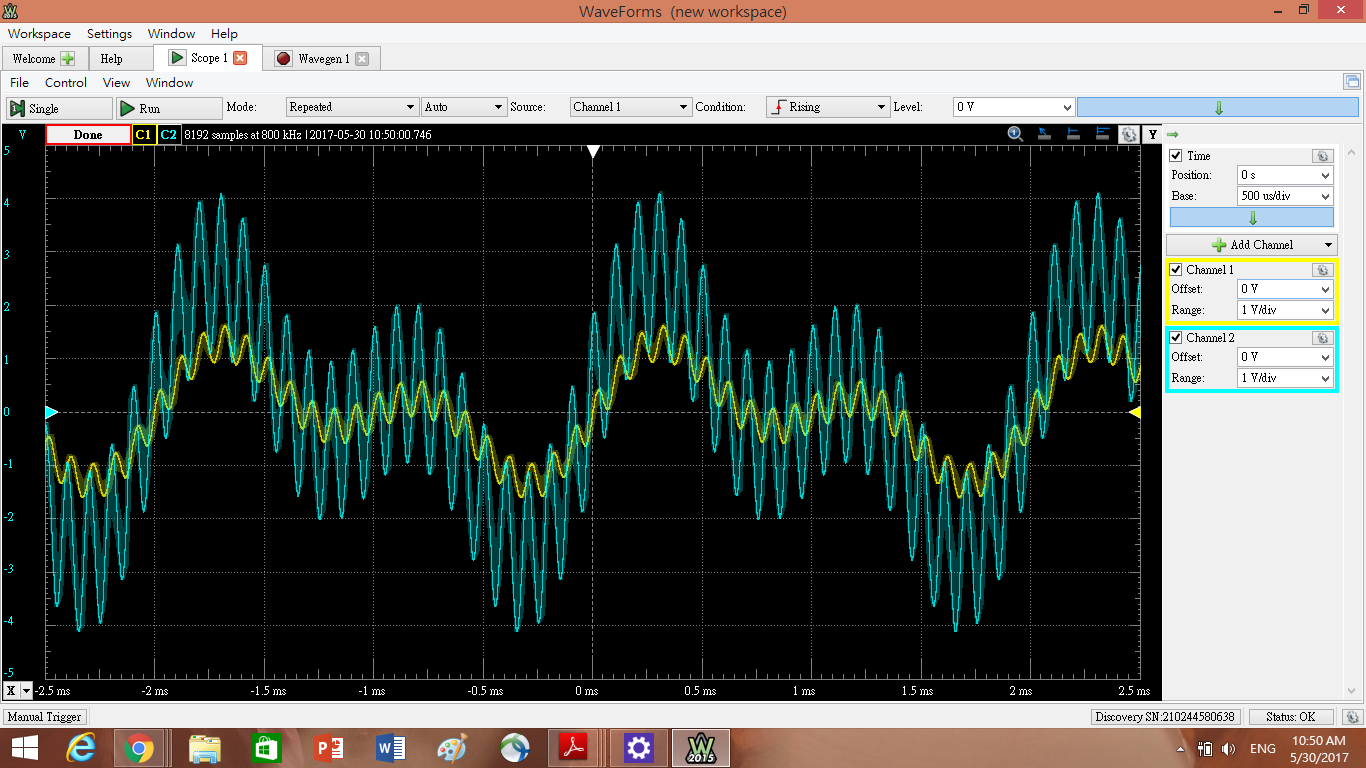Open the trigger Mode Repeated dropdown
The width and height of the screenshot is (1366, 768).
tap(351, 105)
